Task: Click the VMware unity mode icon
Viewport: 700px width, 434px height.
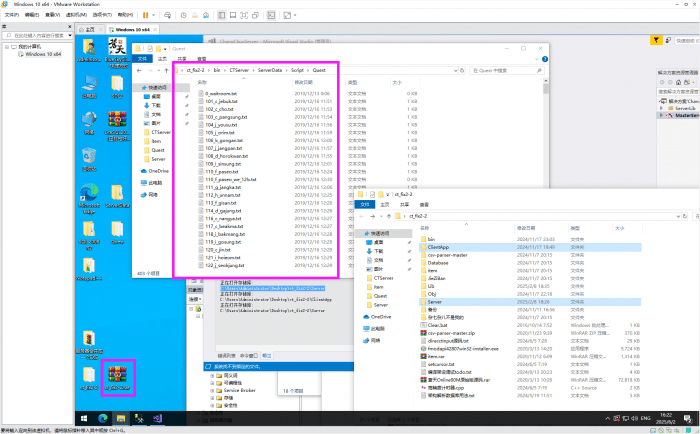Action: click(255, 15)
